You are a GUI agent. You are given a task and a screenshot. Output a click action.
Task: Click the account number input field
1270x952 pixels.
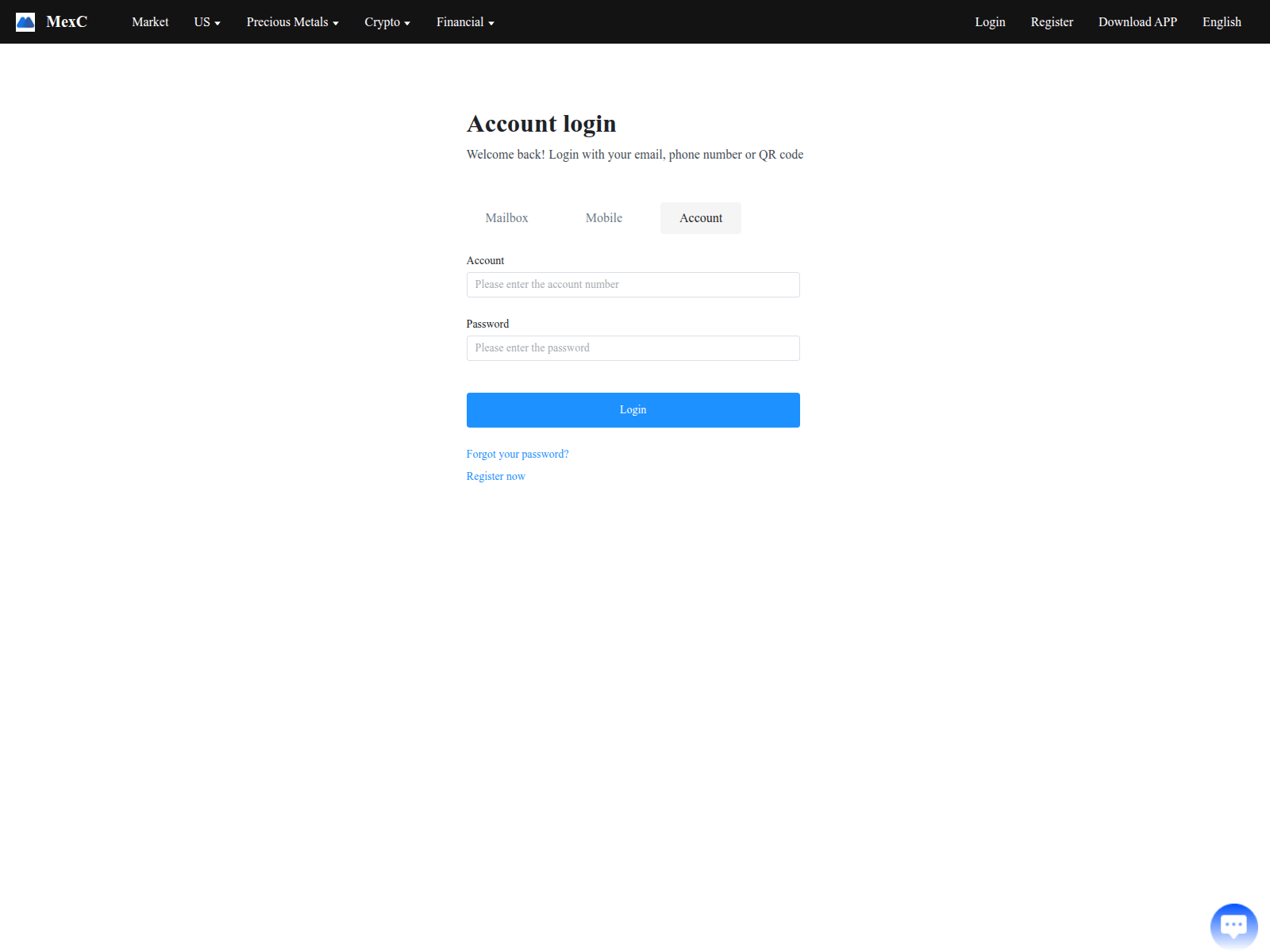click(633, 284)
